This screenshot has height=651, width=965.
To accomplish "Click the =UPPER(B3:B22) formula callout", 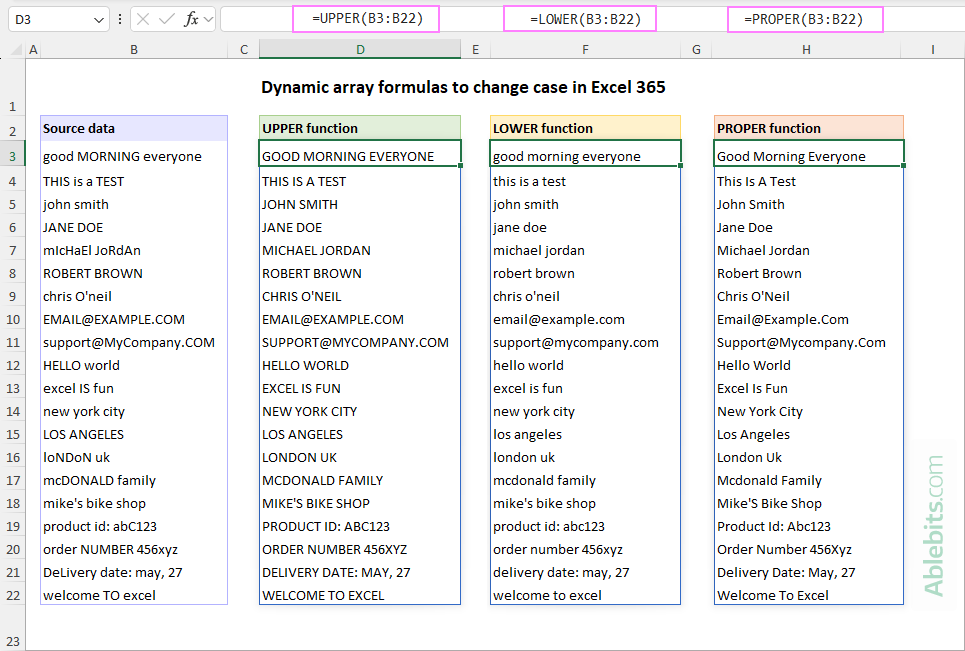I will point(365,18).
